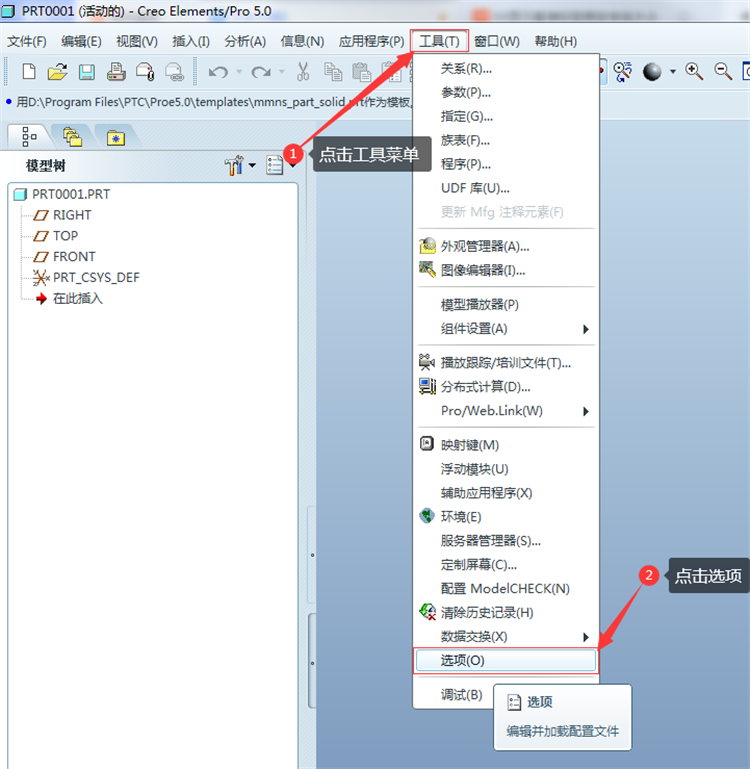The image size is (750, 769).
Task: Select the shaded sphere display icon
Action: pyautogui.click(x=652, y=72)
